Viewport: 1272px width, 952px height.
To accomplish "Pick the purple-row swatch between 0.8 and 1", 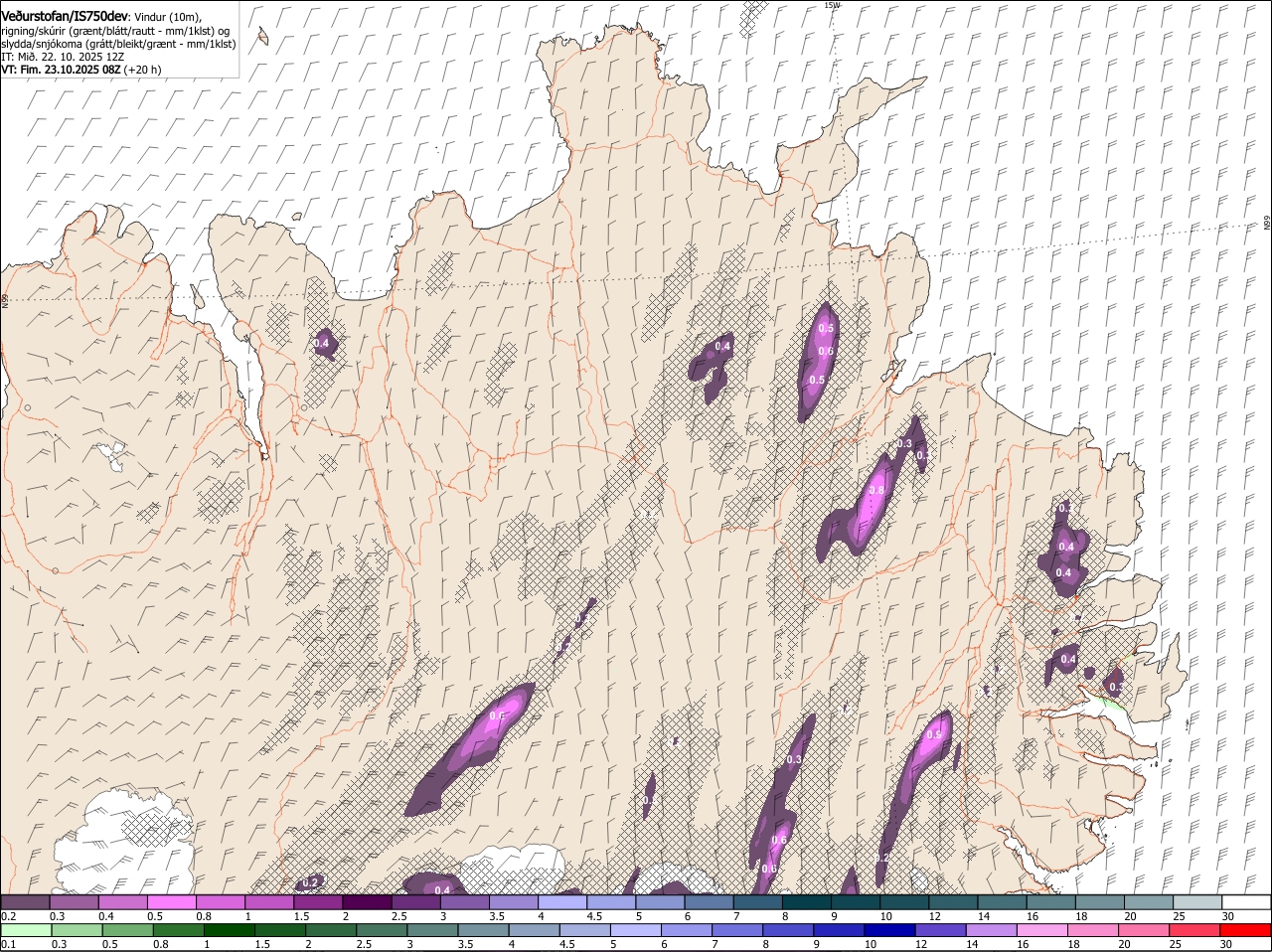I will coord(221,902).
